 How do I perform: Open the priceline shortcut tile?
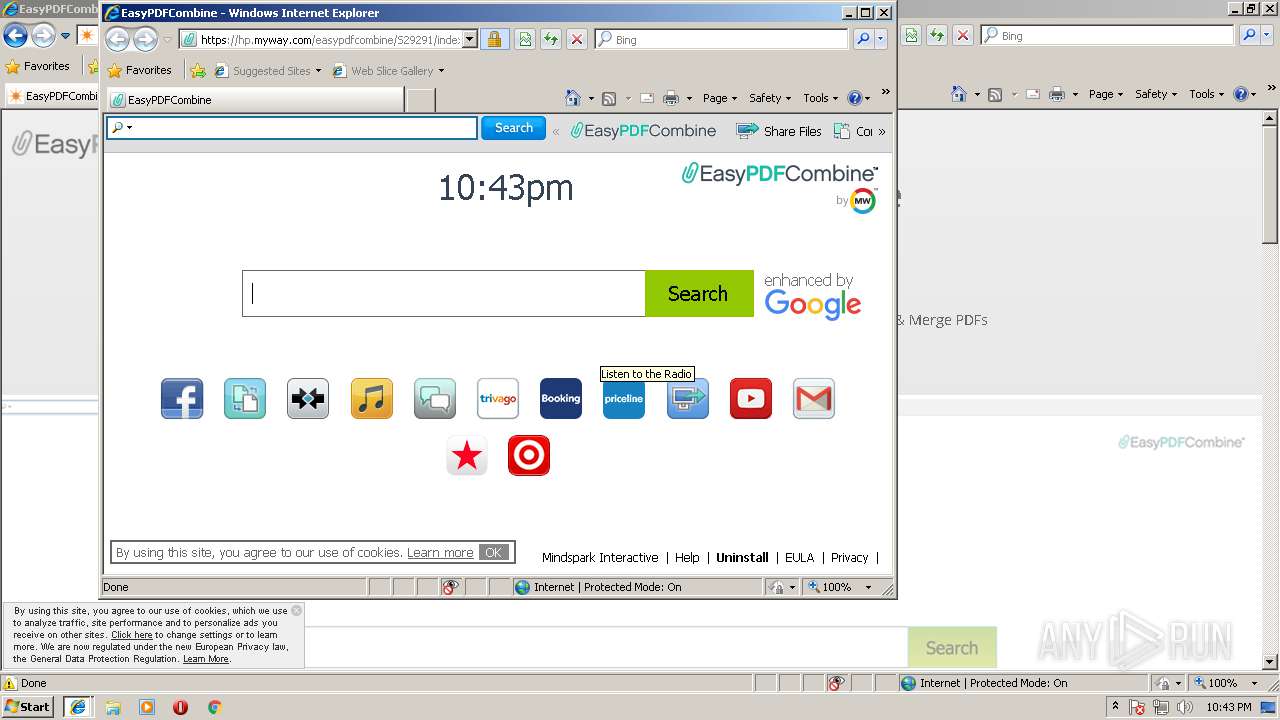click(x=624, y=399)
